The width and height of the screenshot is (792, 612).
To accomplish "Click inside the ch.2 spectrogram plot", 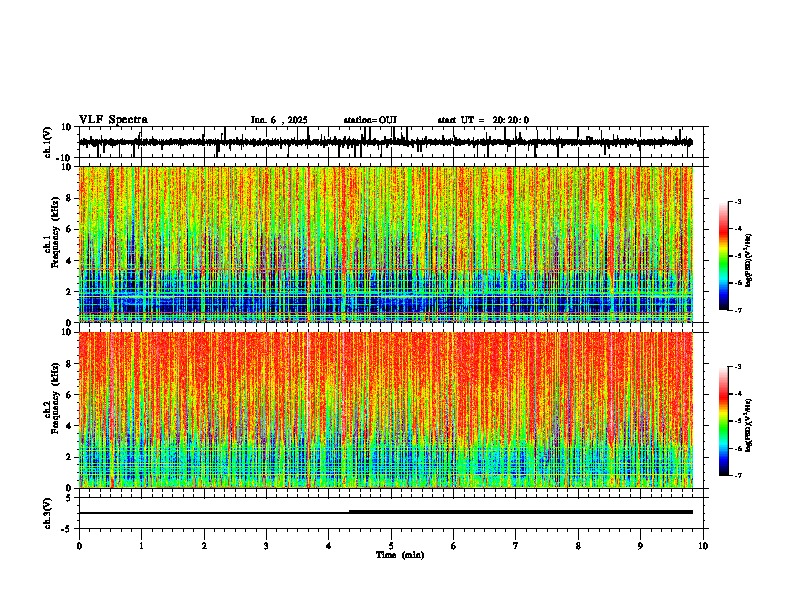I will [386, 410].
